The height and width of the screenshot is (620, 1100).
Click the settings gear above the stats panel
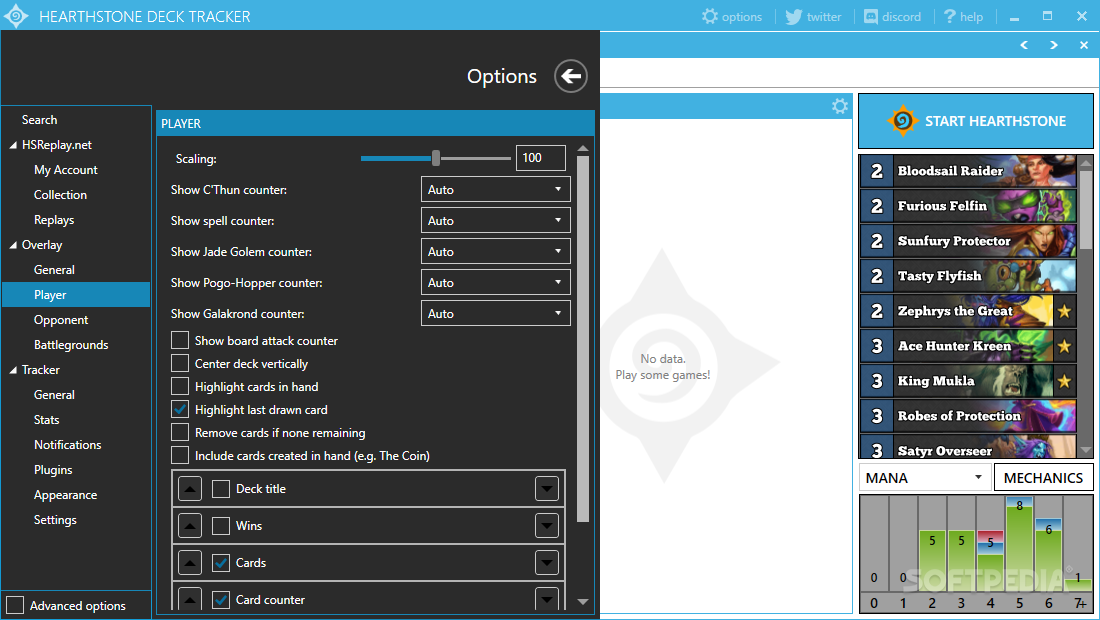click(840, 106)
